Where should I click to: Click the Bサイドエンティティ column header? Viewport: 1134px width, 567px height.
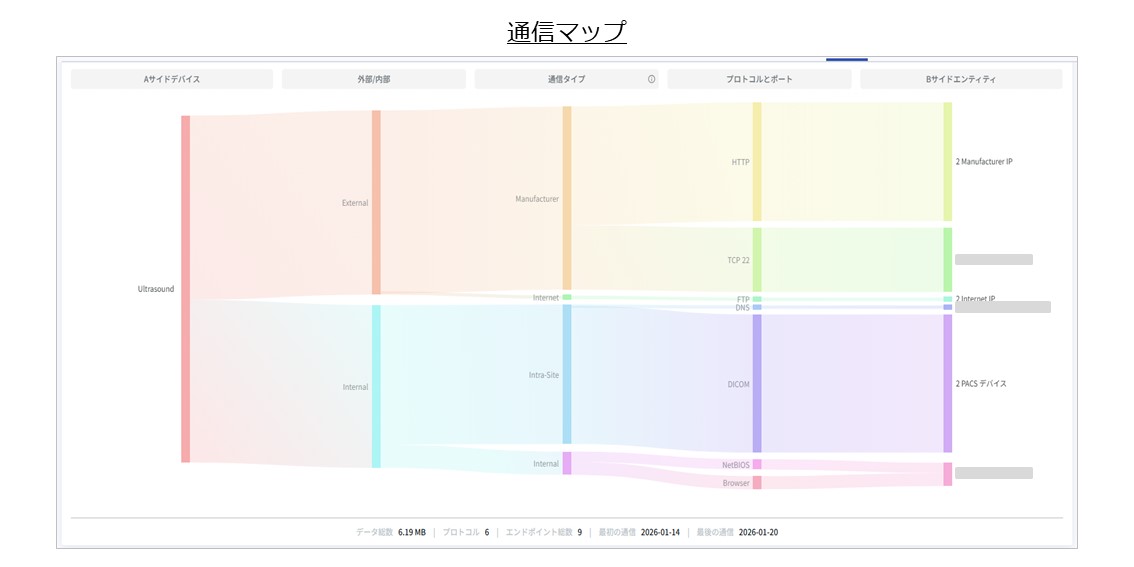[960, 79]
